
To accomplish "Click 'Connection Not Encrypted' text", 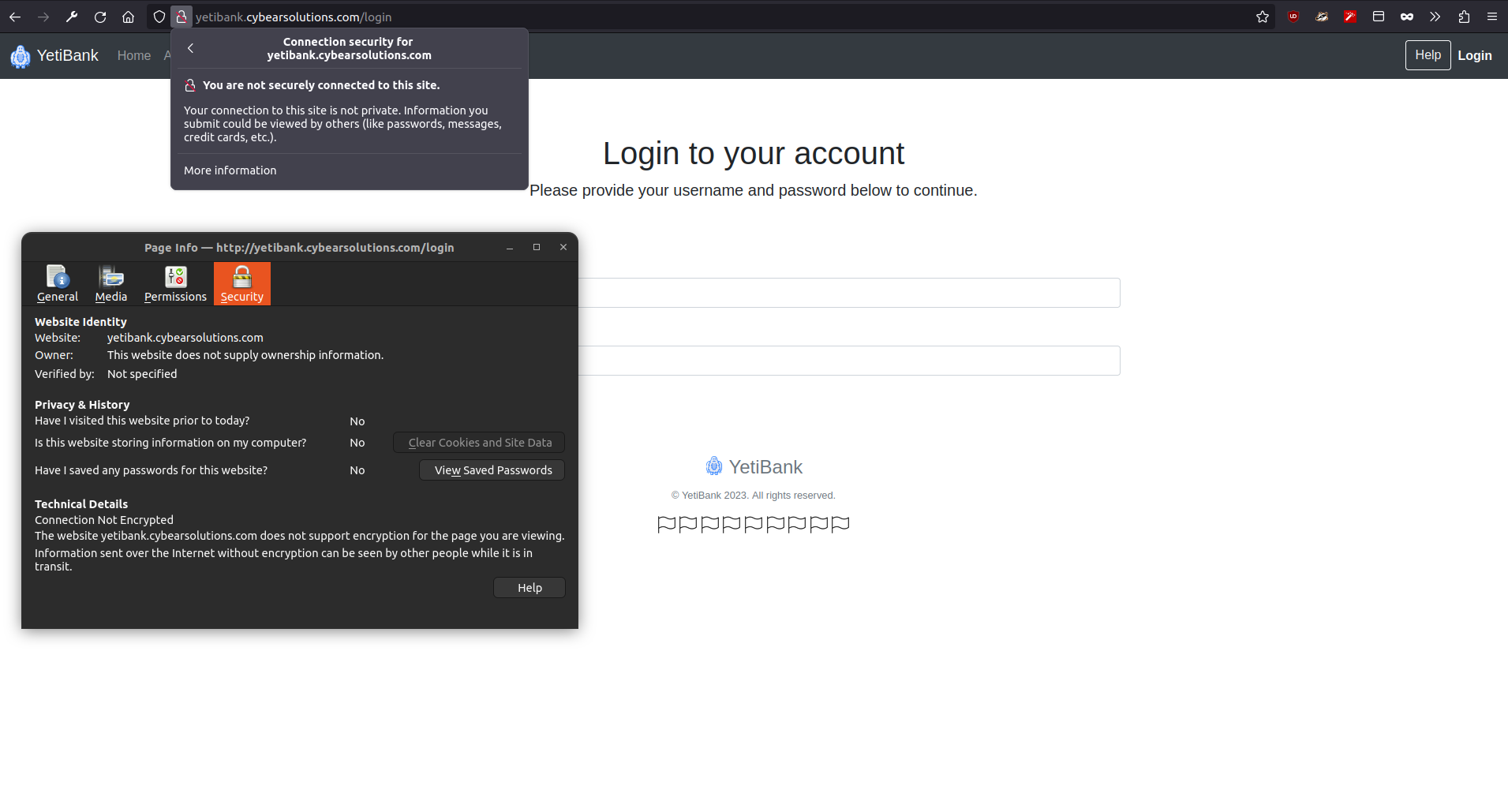I will [x=104, y=520].
